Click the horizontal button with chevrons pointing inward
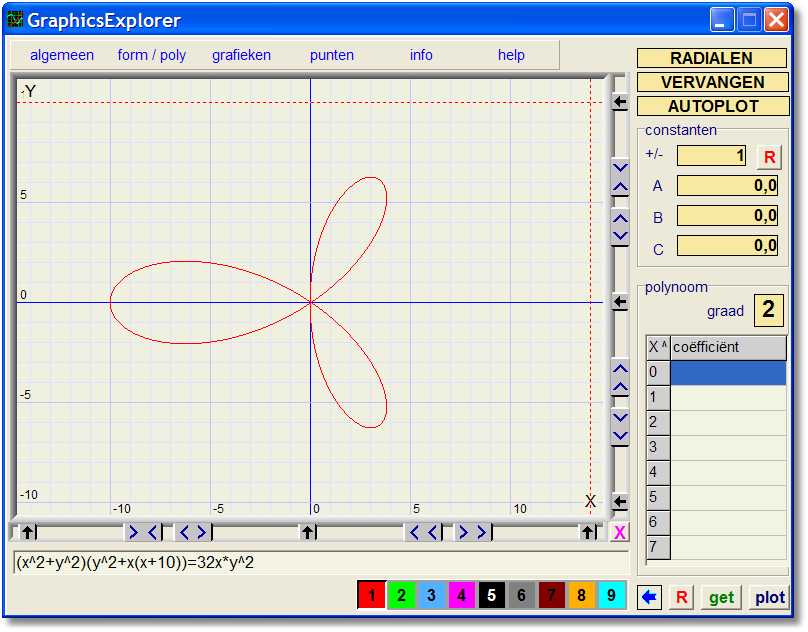The width and height of the screenshot is (808, 632). coord(143,532)
